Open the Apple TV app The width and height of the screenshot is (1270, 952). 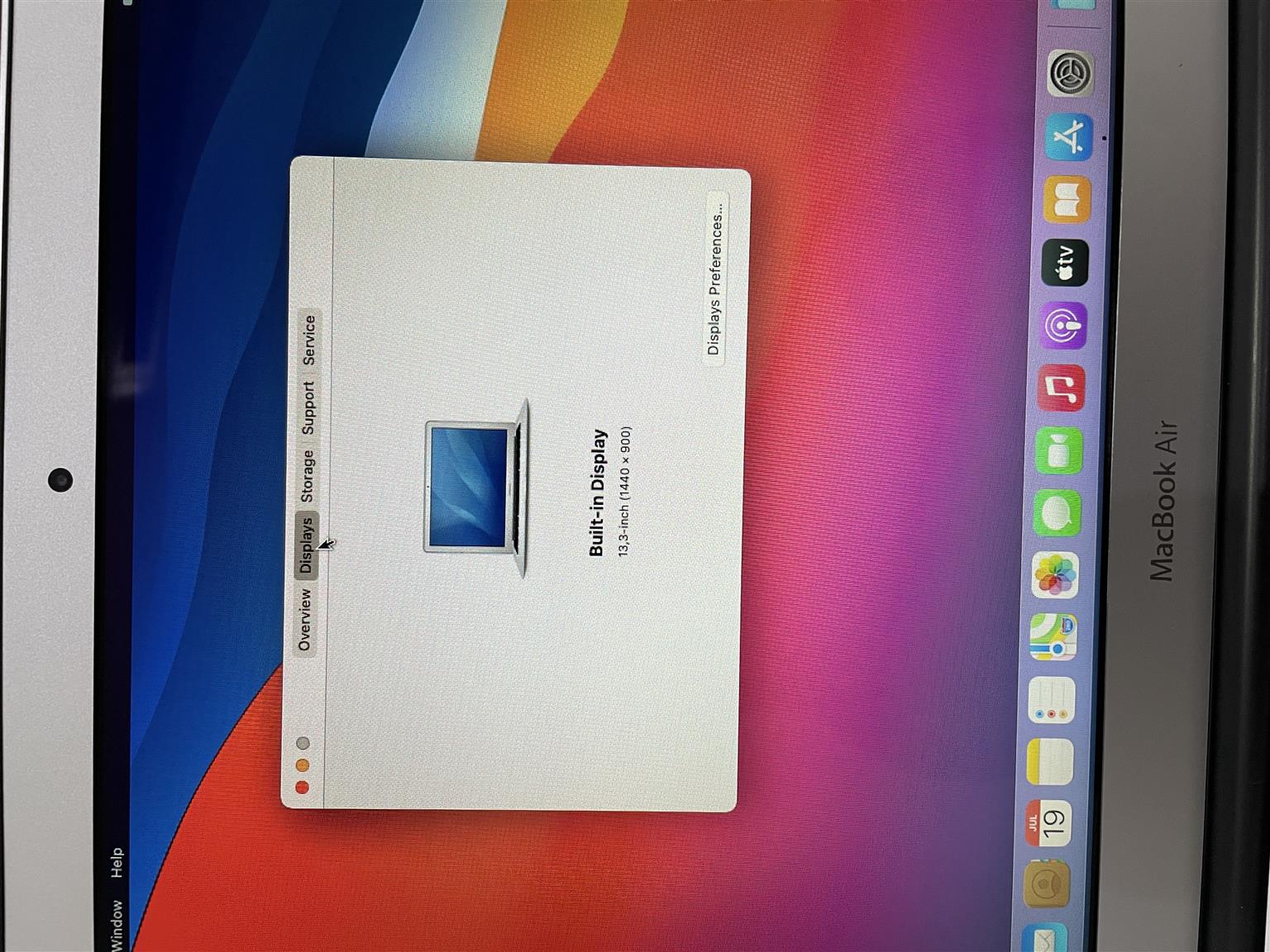[x=1065, y=263]
